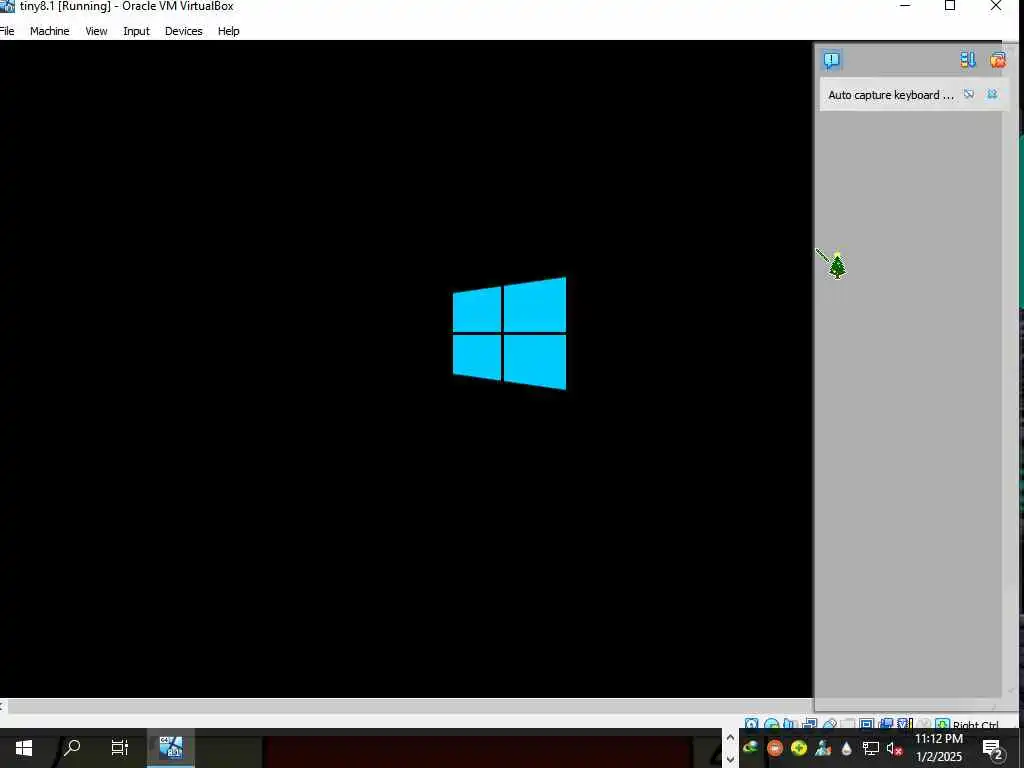Read the Auto capture keyboard notification text
The width and height of the screenshot is (1024, 768).
[x=891, y=95]
